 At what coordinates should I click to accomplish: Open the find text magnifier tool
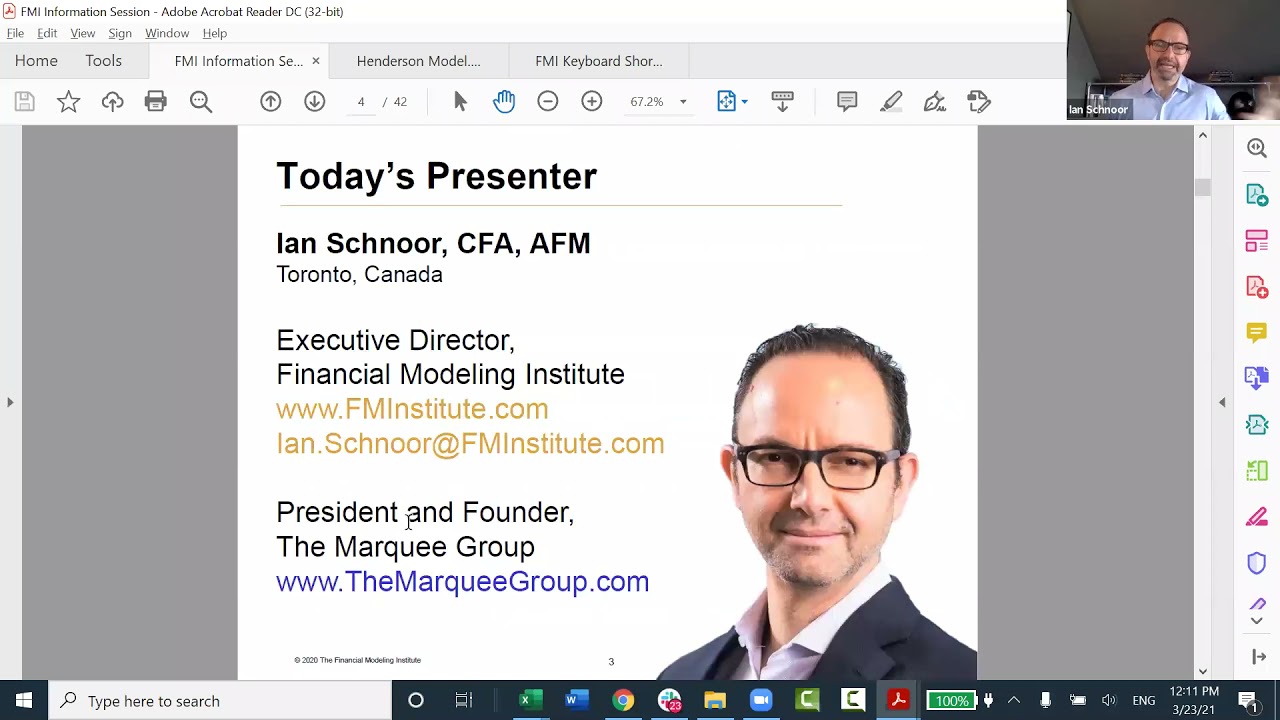click(x=201, y=101)
